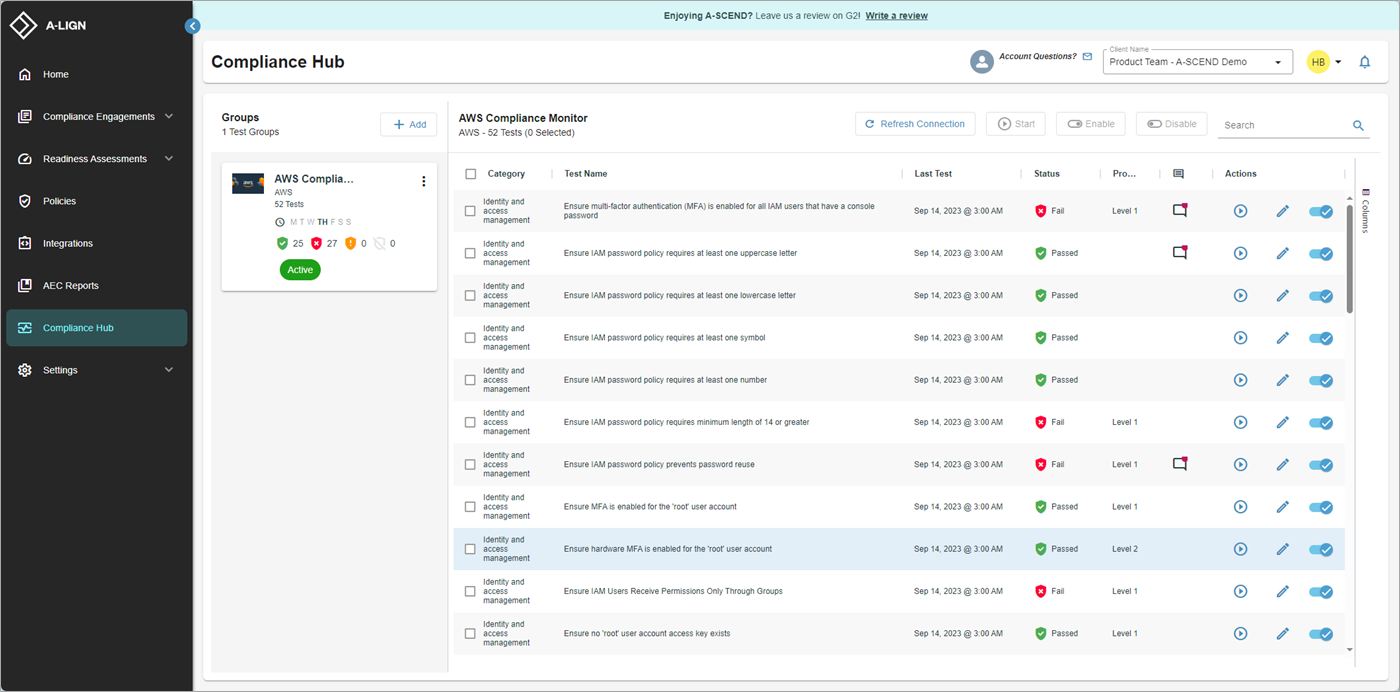
Task: Run the password reuse test
Action: click(1240, 465)
